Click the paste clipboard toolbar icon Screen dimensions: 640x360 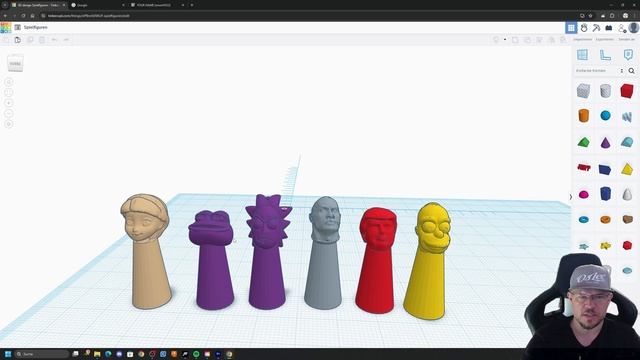point(18,40)
